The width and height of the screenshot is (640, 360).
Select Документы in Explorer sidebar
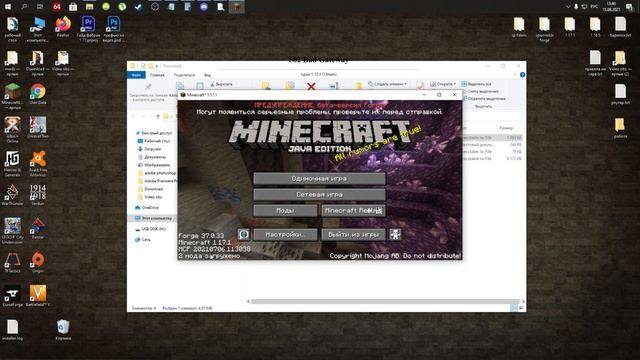pyautogui.click(x=152, y=157)
